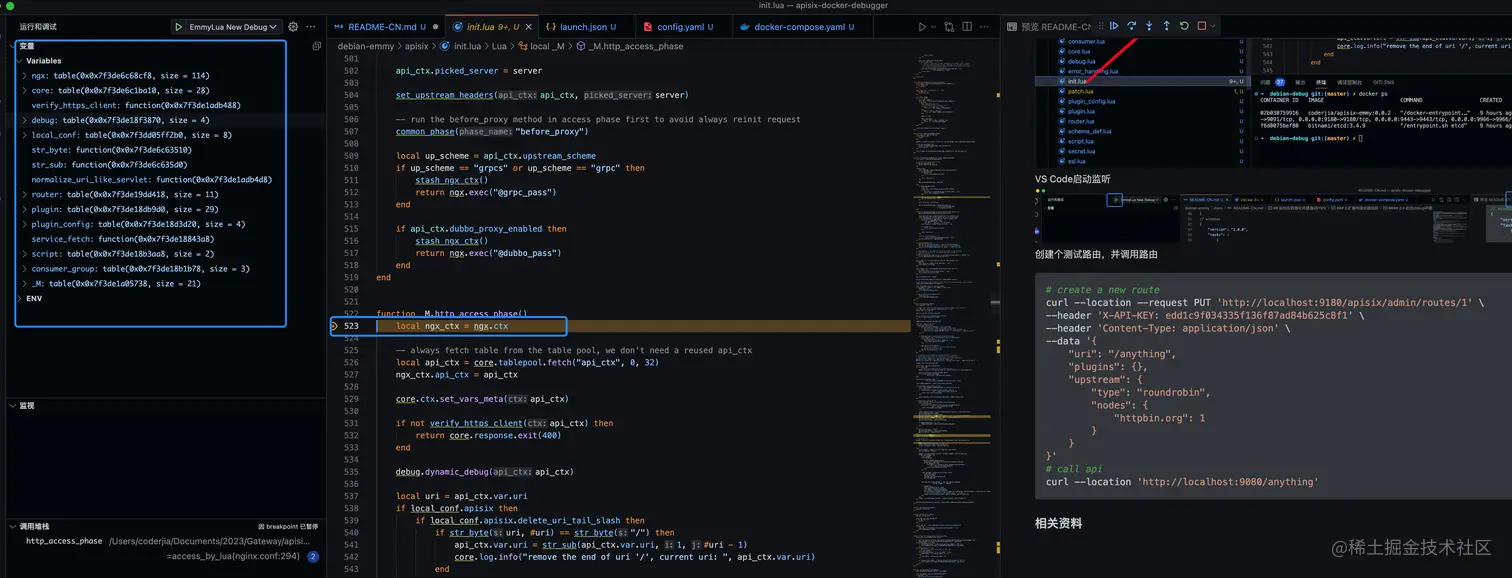Click the ENV section in Variables panel
The image size is (1512, 578).
(x=33, y=298)
